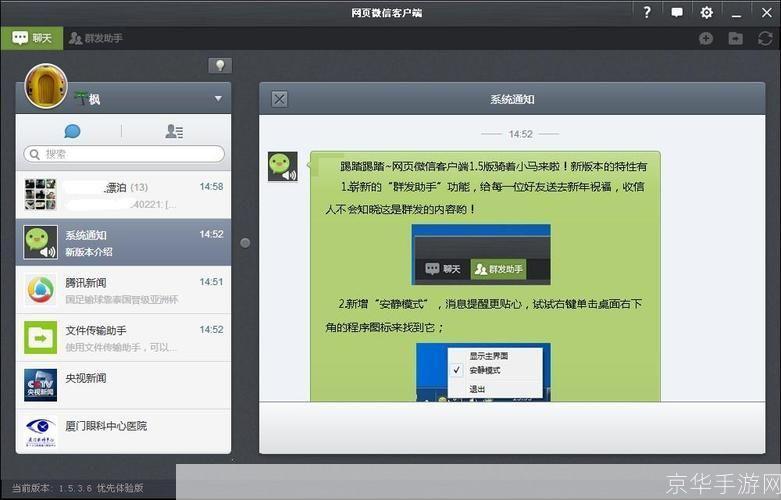Open the file folder icon in the toolbar
Screen dimensions: 781x500
point(736,38)
